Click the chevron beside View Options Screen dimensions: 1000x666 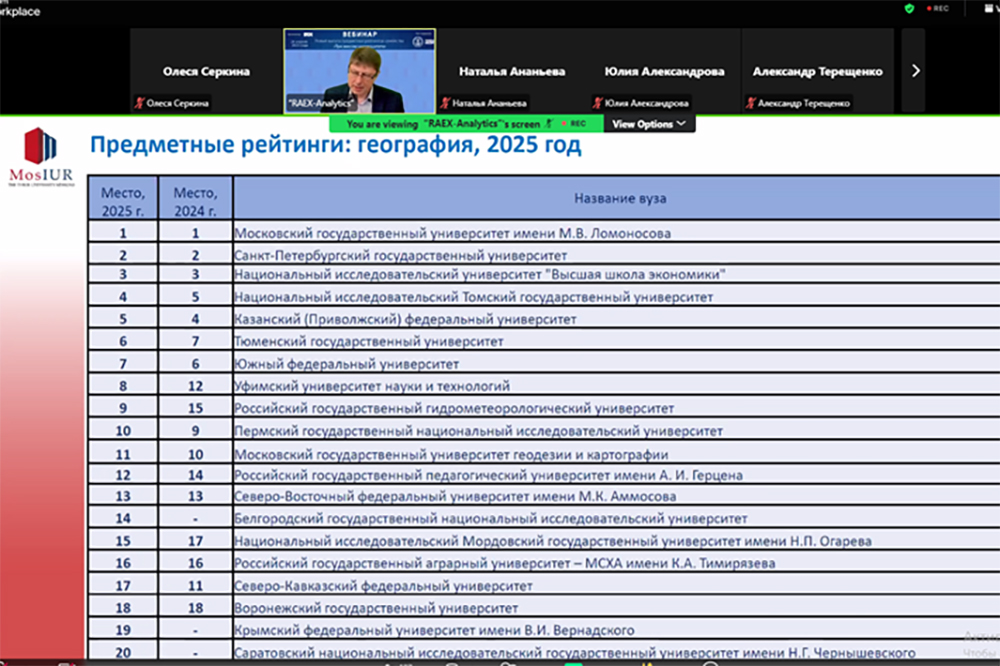click(x=682, y=123)
